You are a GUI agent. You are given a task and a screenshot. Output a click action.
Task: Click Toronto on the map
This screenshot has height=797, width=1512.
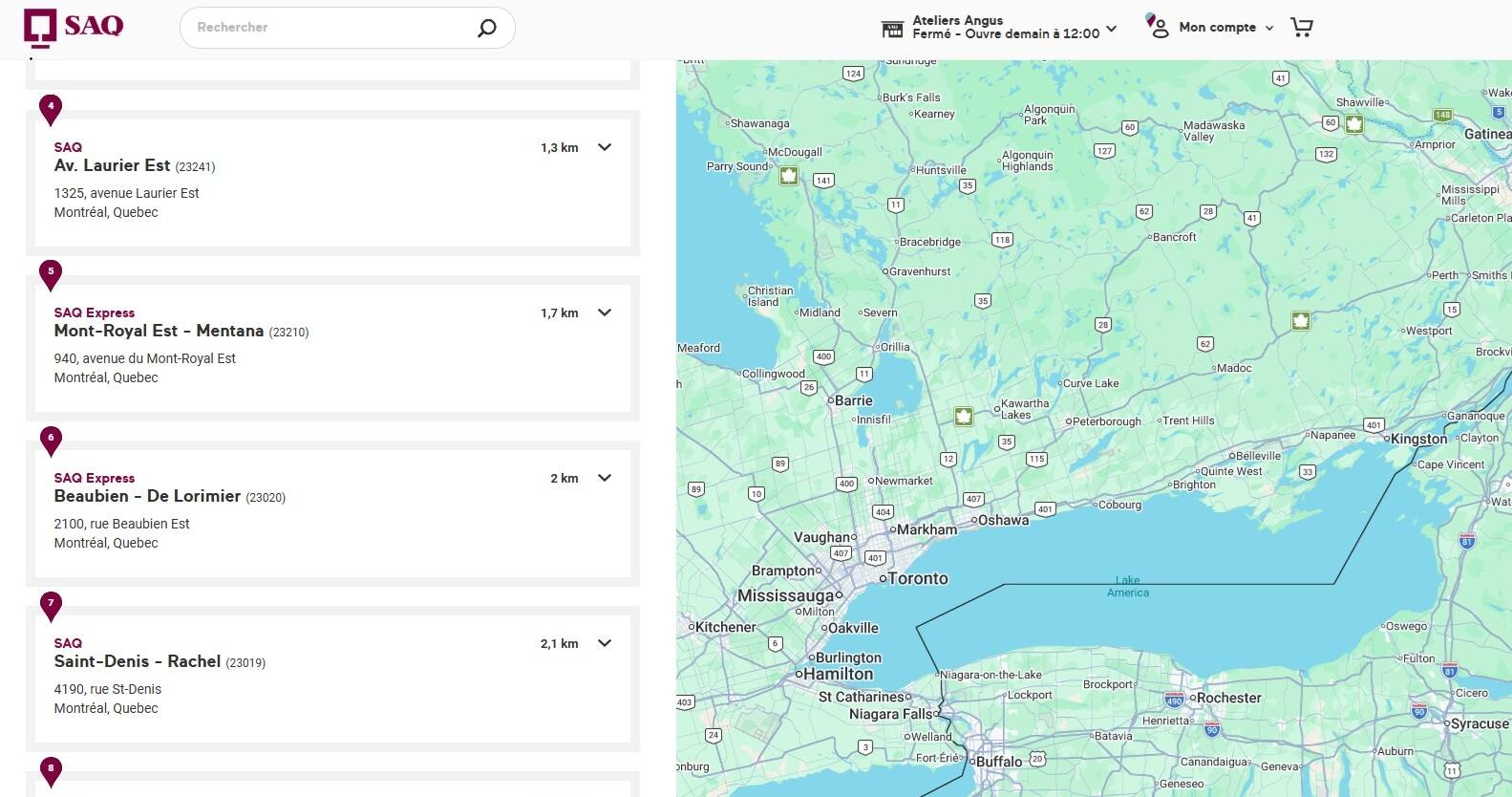[918, 578]
